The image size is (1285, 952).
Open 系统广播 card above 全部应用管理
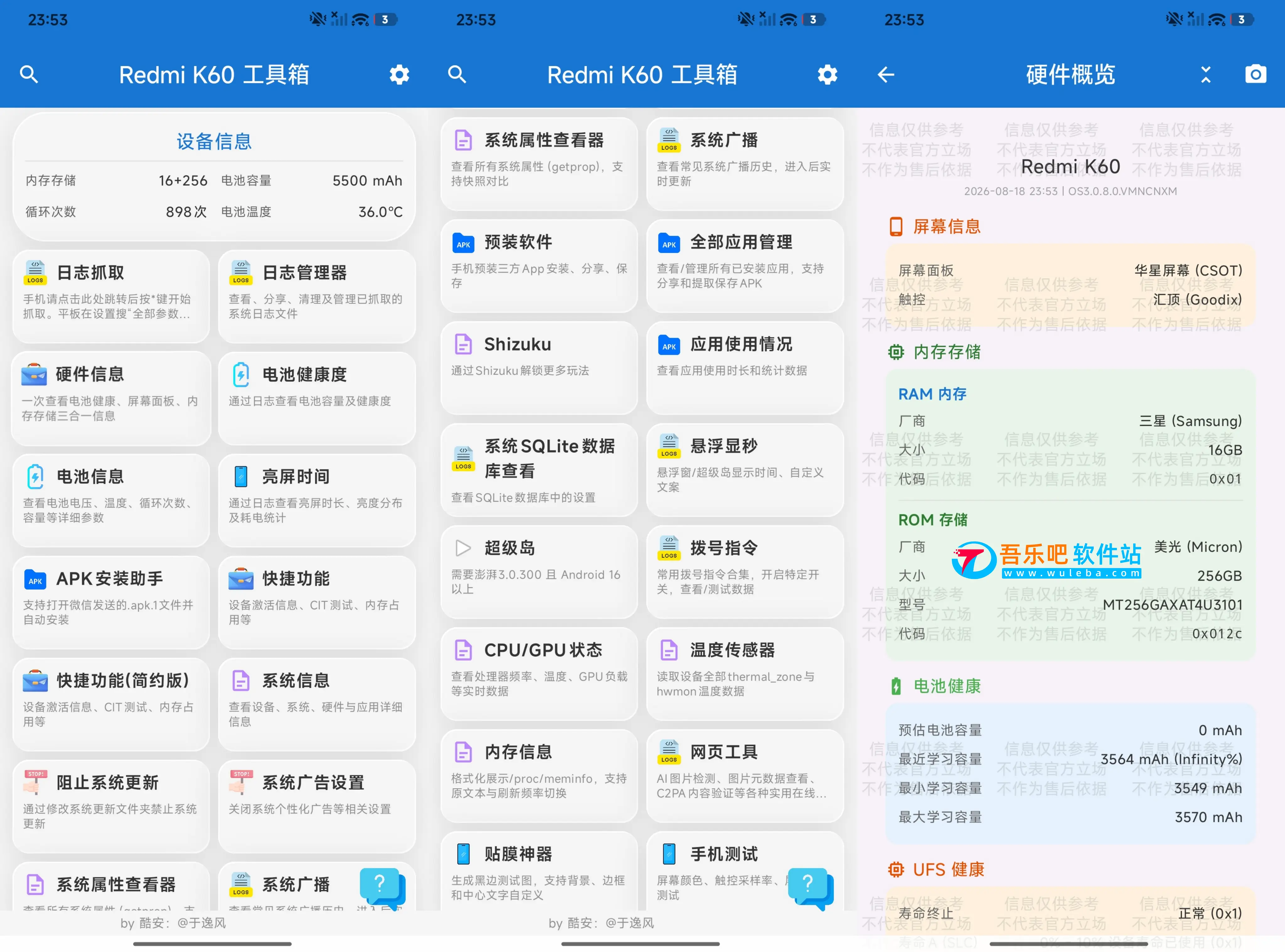pyautogui.click(x=745, y=164)
